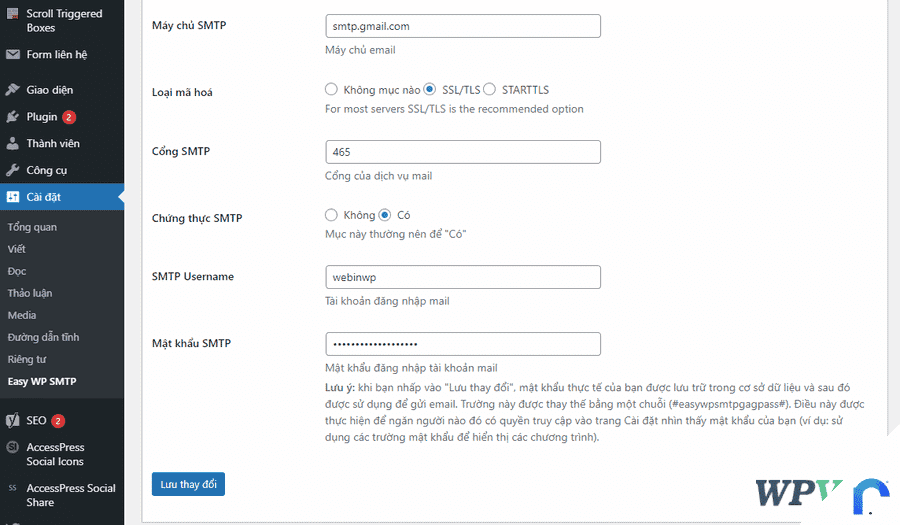Click the Máy chủ SMTP input field
This screenshot has height=525, width=900.
pos(463,26)
